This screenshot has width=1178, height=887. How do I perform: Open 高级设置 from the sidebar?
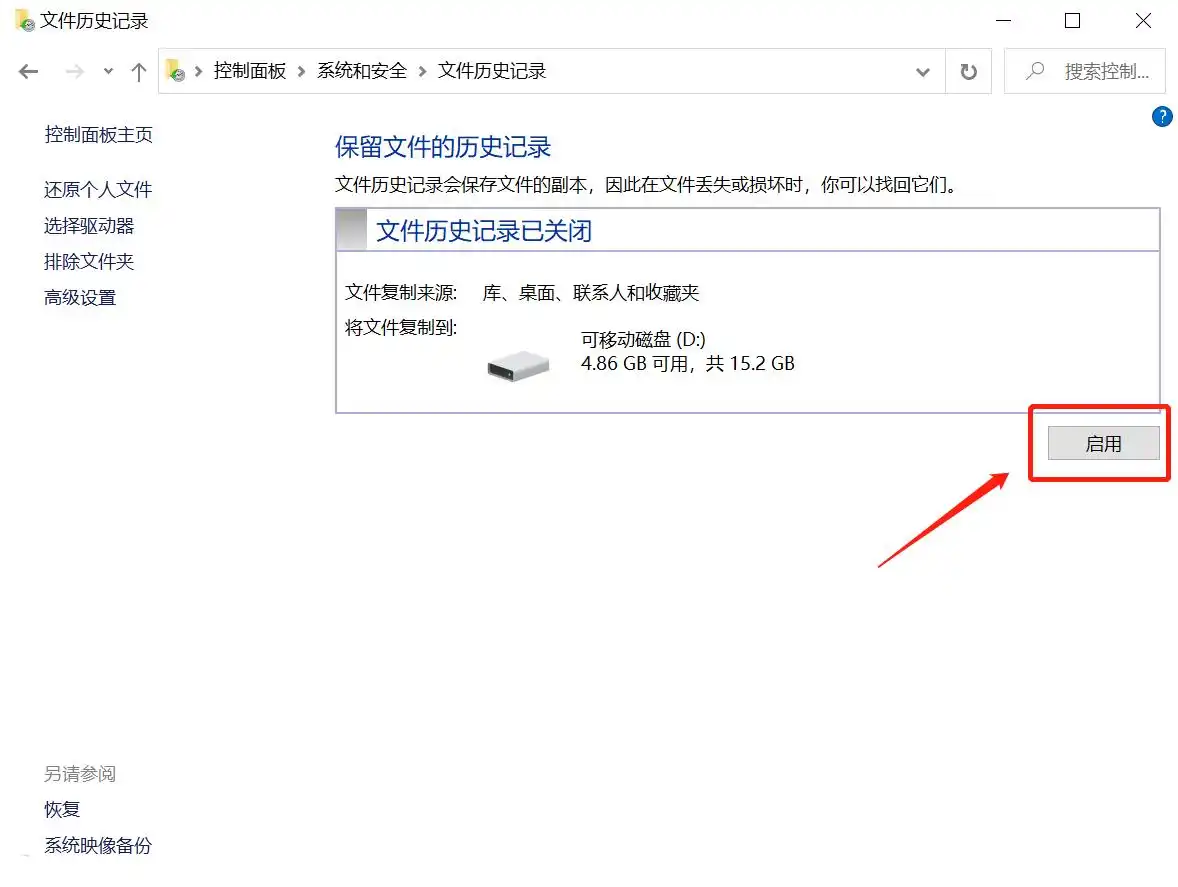pyautogui.click(x=79, y=297)
